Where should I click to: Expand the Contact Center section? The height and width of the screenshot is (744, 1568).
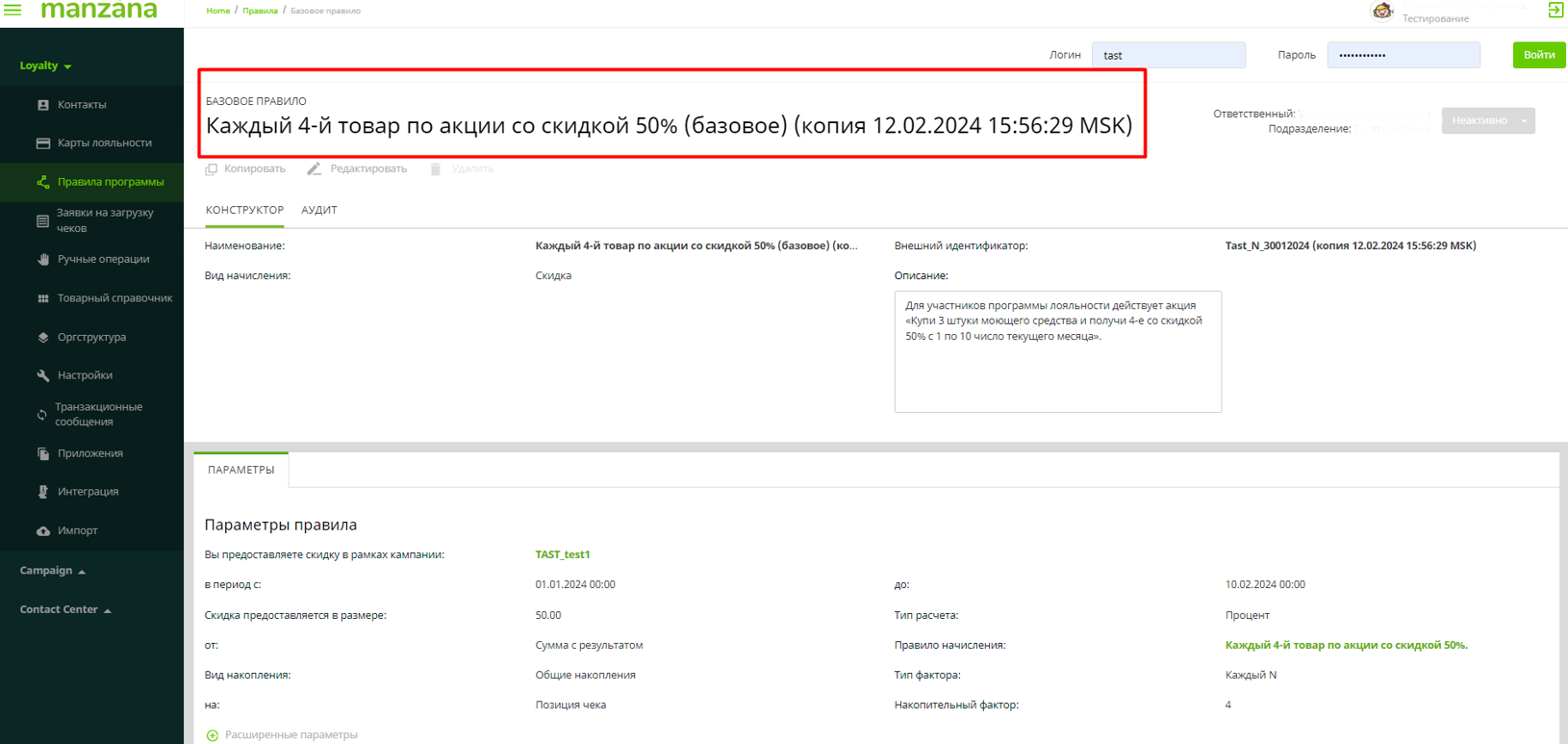pyautogui.click(x=64, y=610)
